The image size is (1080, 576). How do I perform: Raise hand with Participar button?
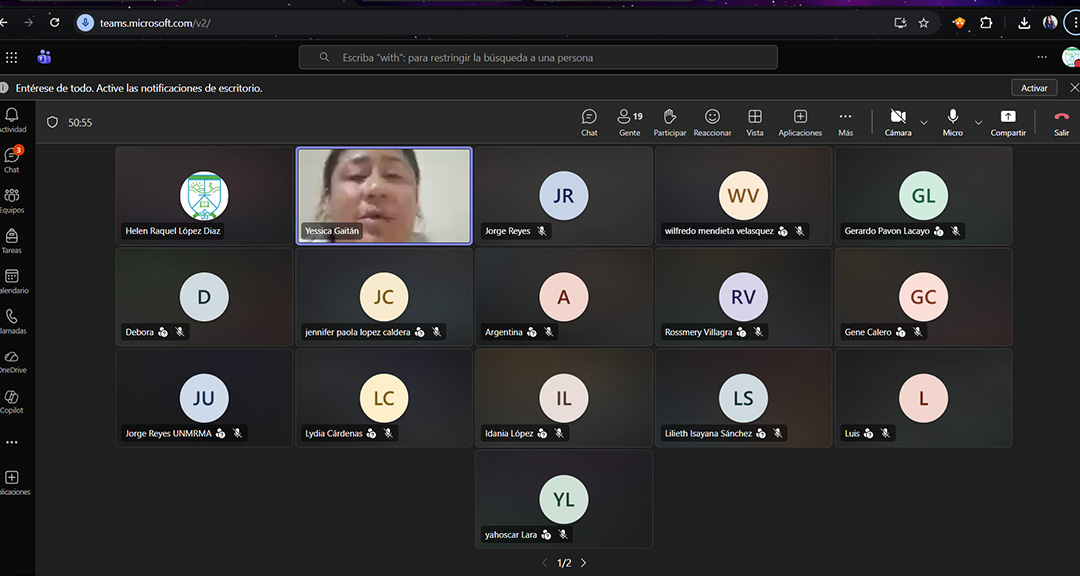click(670, 122)
